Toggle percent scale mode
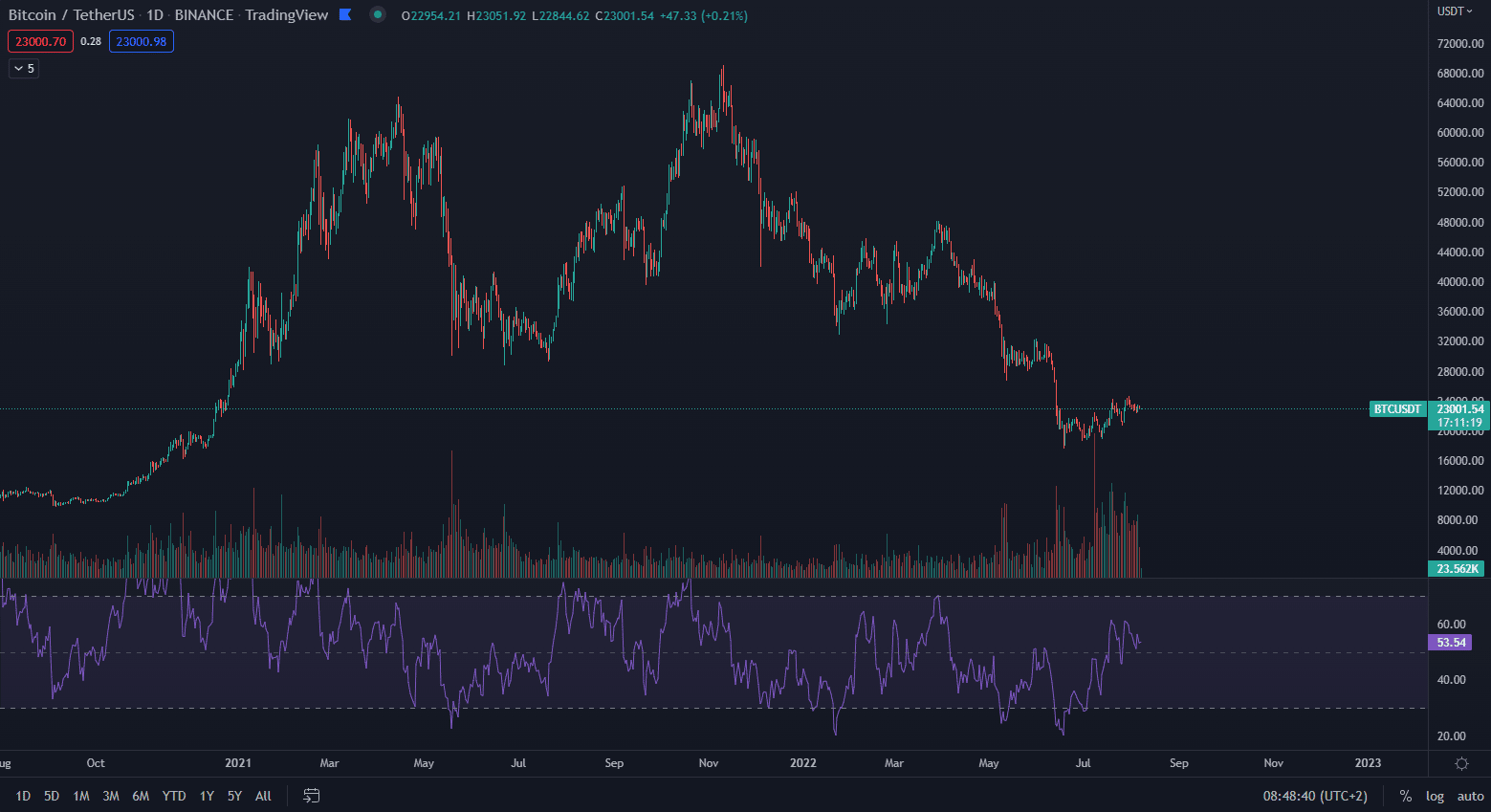The image size is (1491, 812). click(1405, 796)
